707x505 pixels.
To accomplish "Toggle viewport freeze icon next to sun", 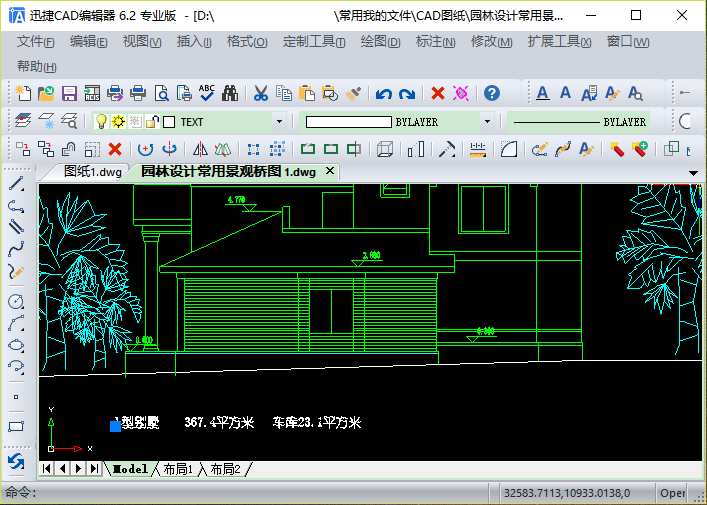I will point(135,122).
